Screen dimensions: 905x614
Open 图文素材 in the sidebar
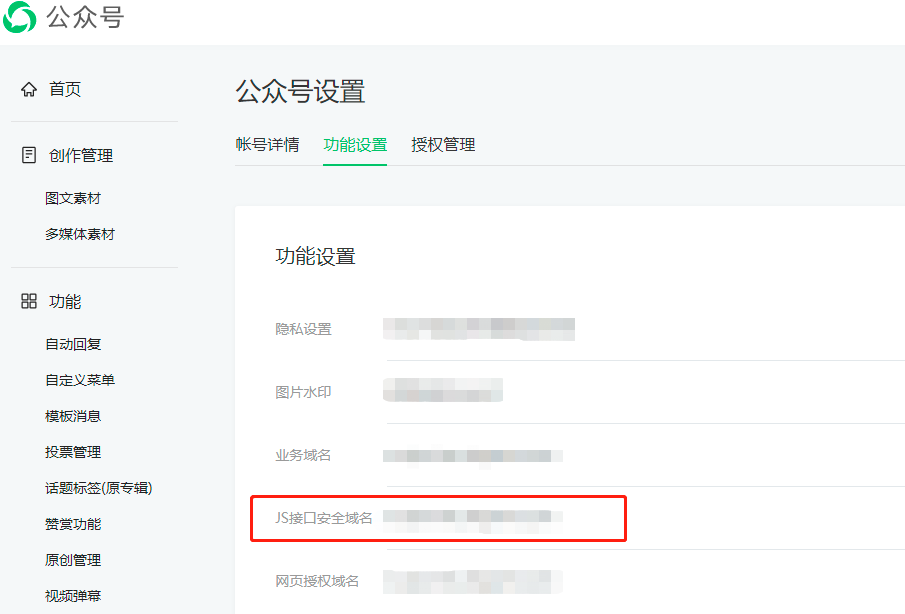click(73, 199)
